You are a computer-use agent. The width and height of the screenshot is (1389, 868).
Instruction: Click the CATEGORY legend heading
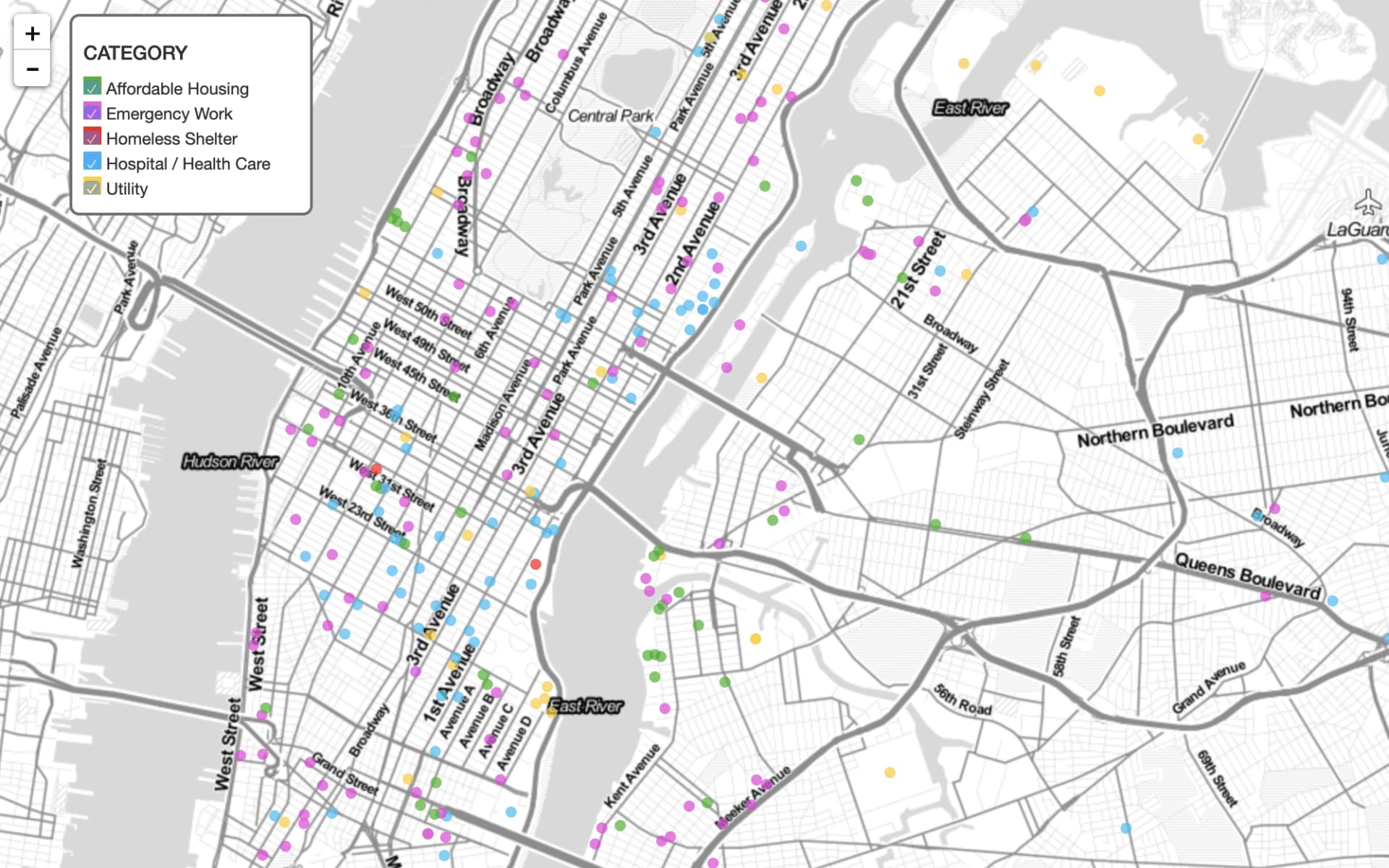pyautogui.click(x=135, y=54)
